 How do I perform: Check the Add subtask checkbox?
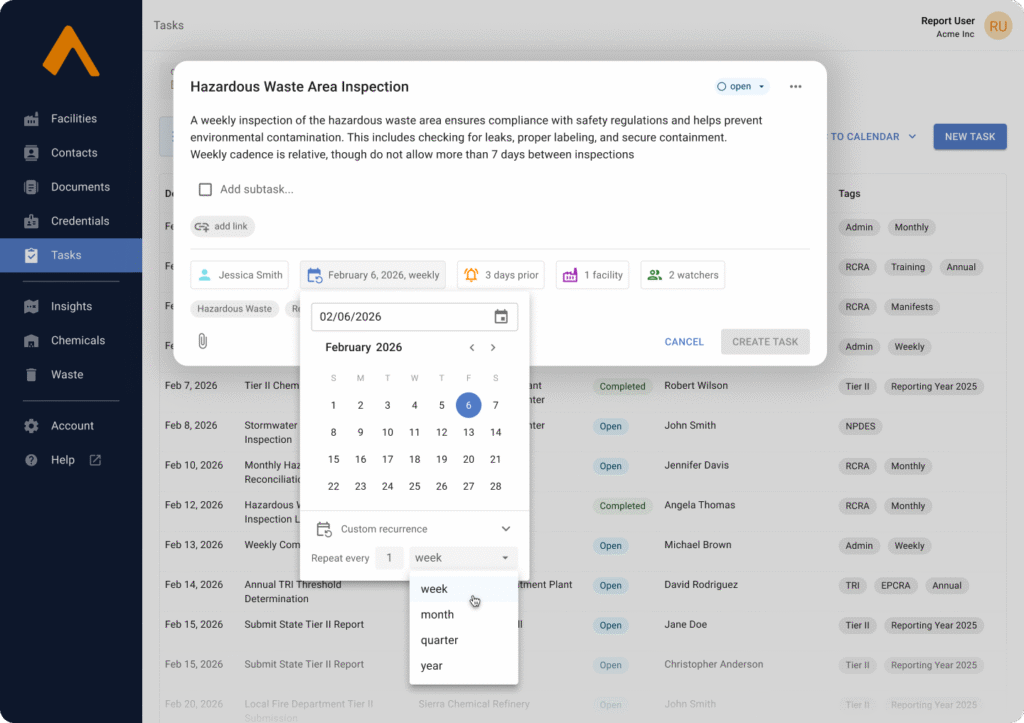pos(205,190)
